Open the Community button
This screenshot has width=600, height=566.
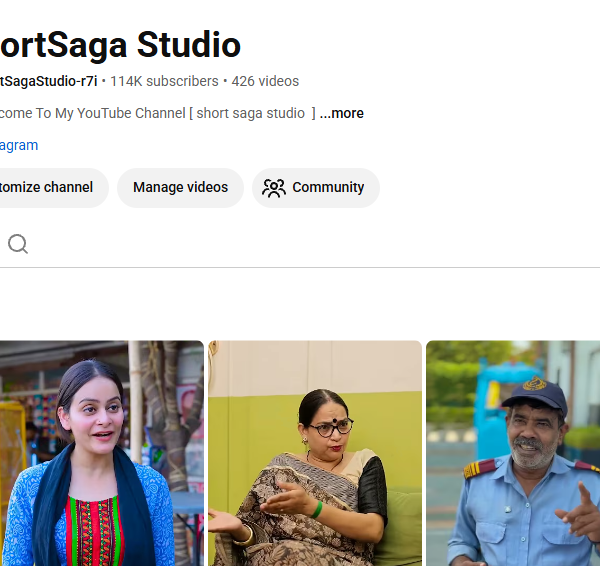(x=316, y=188)
